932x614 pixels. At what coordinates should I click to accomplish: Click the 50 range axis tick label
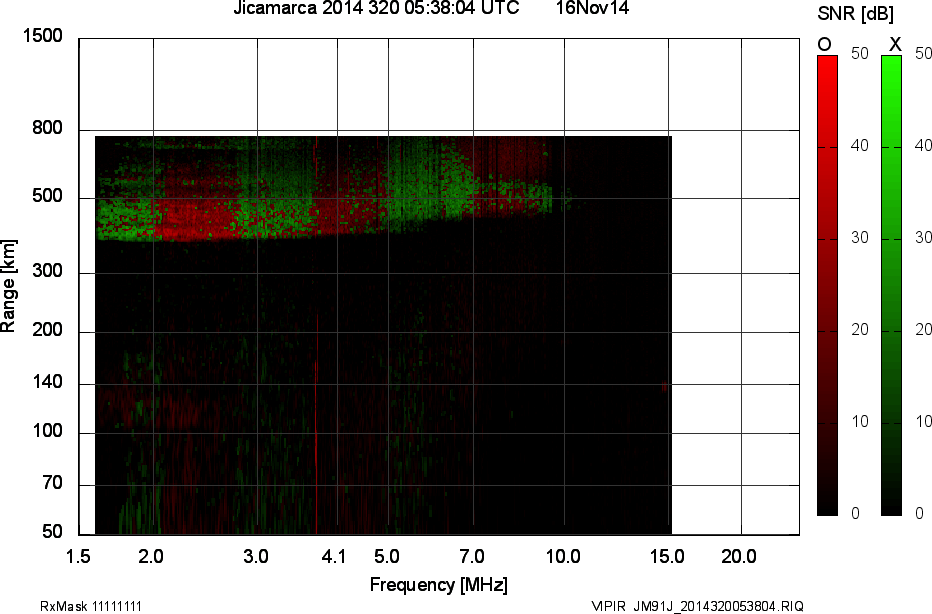[53, 531]
